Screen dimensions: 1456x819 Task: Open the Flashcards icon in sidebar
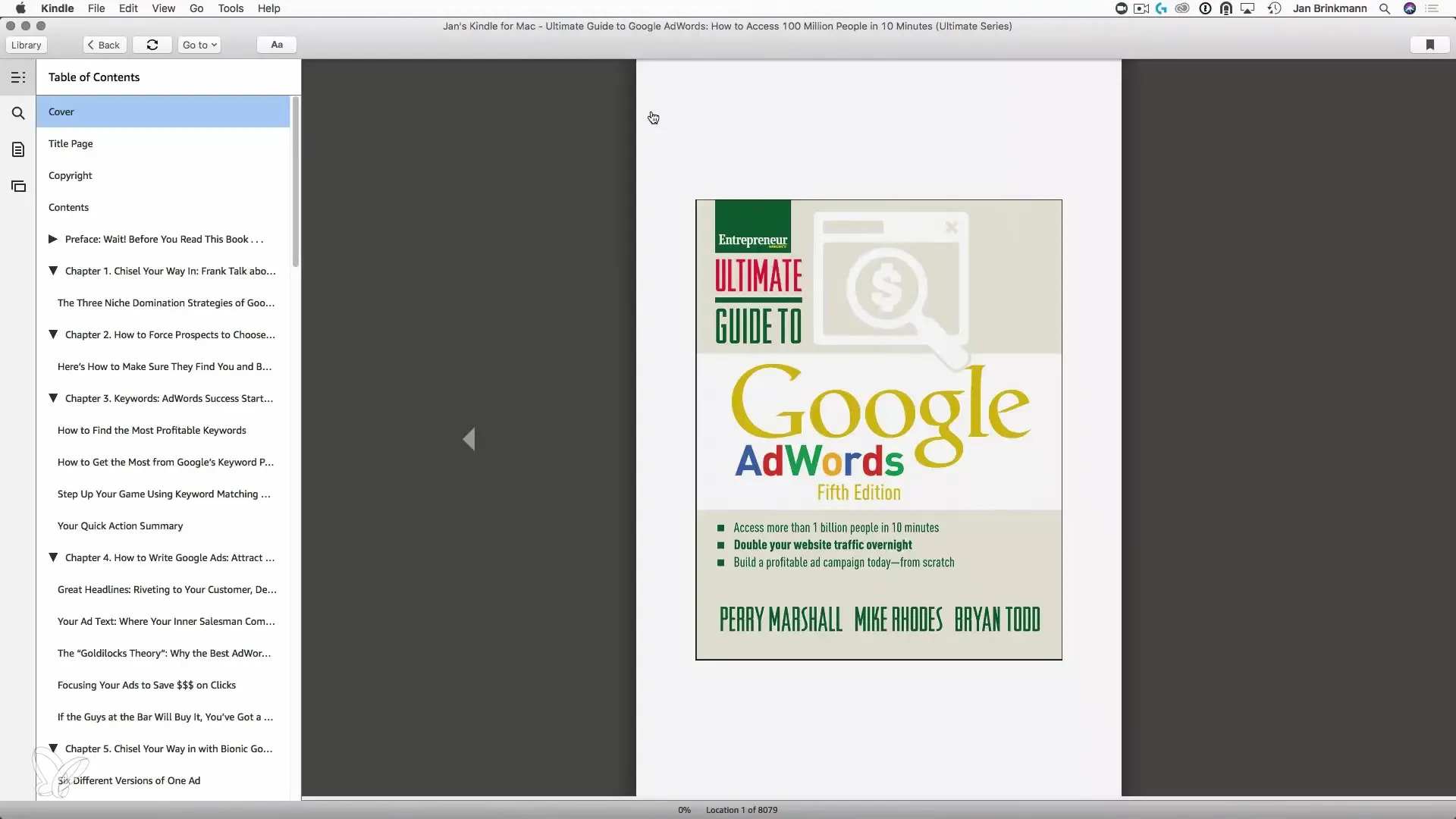point(18,187)
